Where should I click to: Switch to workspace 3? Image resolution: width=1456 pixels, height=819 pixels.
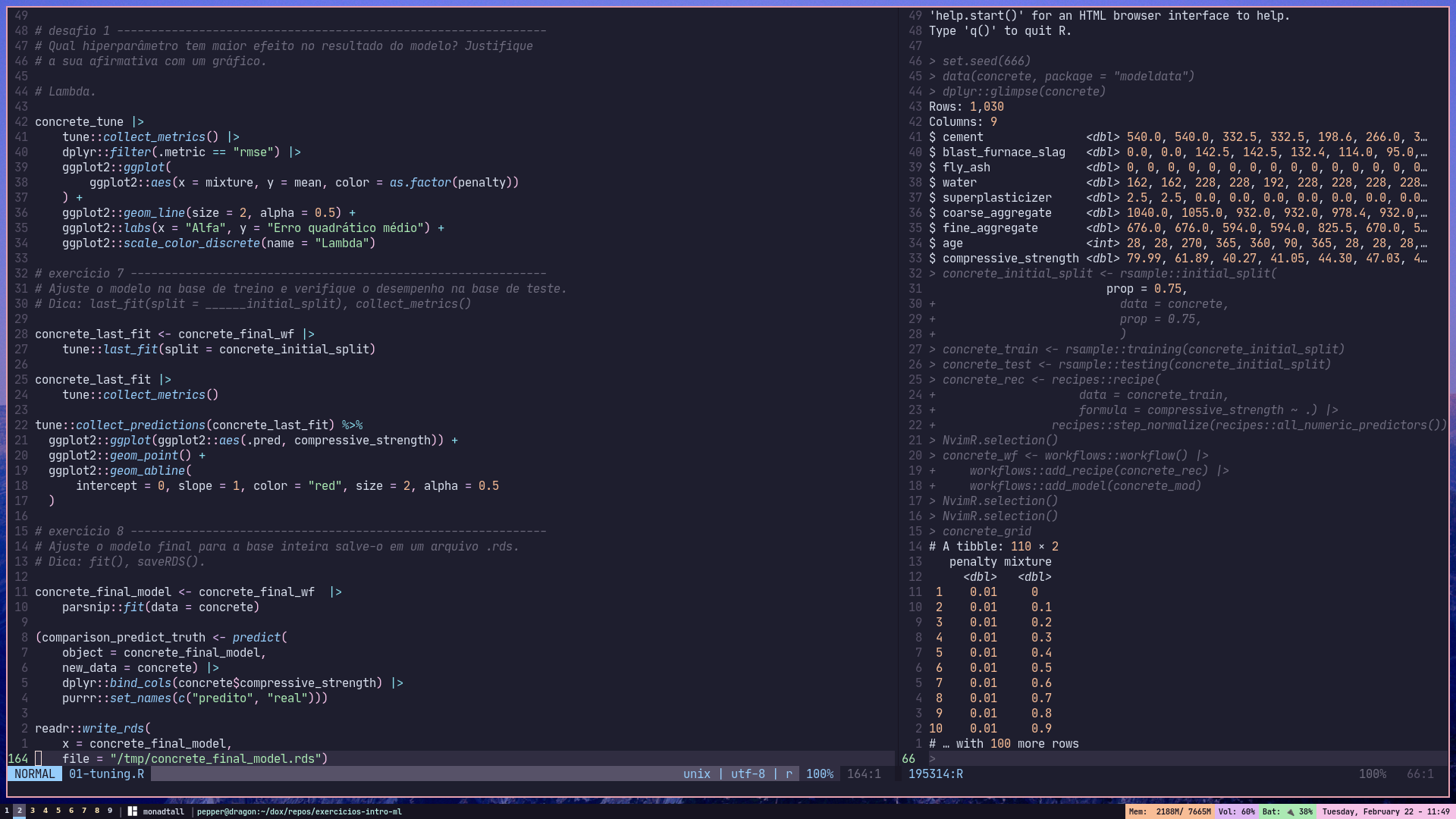pyautogui.click(x=33, y=811)
